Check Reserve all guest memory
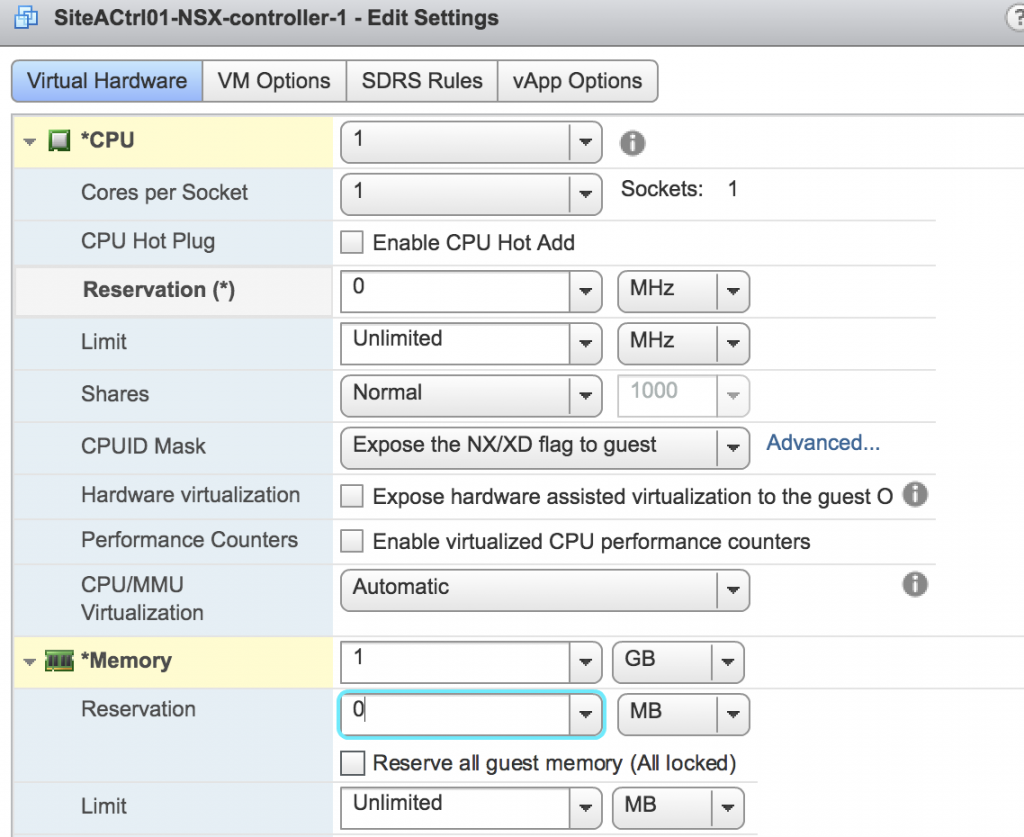 (x=352, y=763)
